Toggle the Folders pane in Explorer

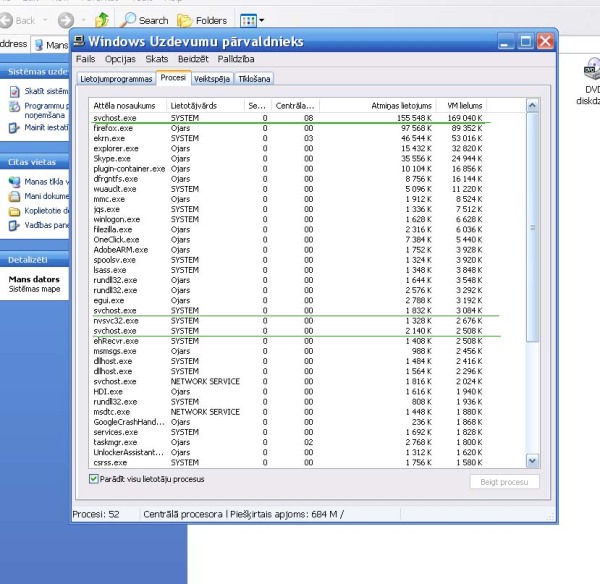202,20
